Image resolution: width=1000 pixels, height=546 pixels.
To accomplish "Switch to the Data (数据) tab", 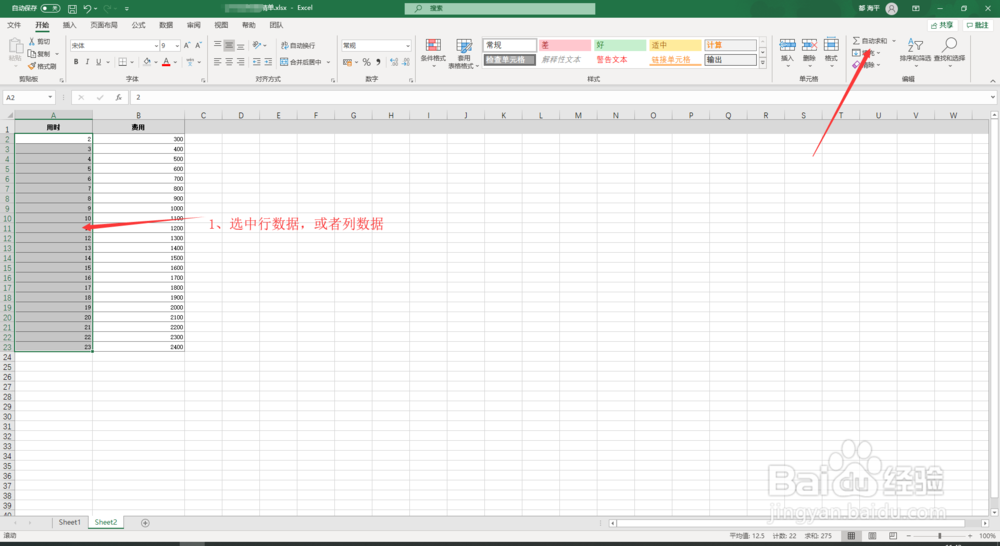I will pyautogui.click(x=166, y=25).
